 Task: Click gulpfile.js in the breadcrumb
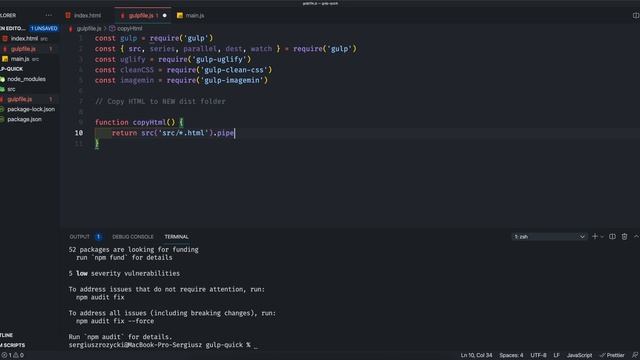(x=89, y=29)
